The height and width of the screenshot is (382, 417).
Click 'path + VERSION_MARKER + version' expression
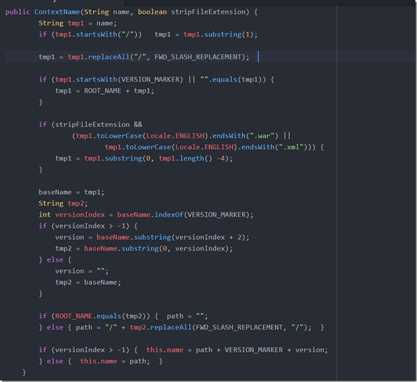coord(259,350)
